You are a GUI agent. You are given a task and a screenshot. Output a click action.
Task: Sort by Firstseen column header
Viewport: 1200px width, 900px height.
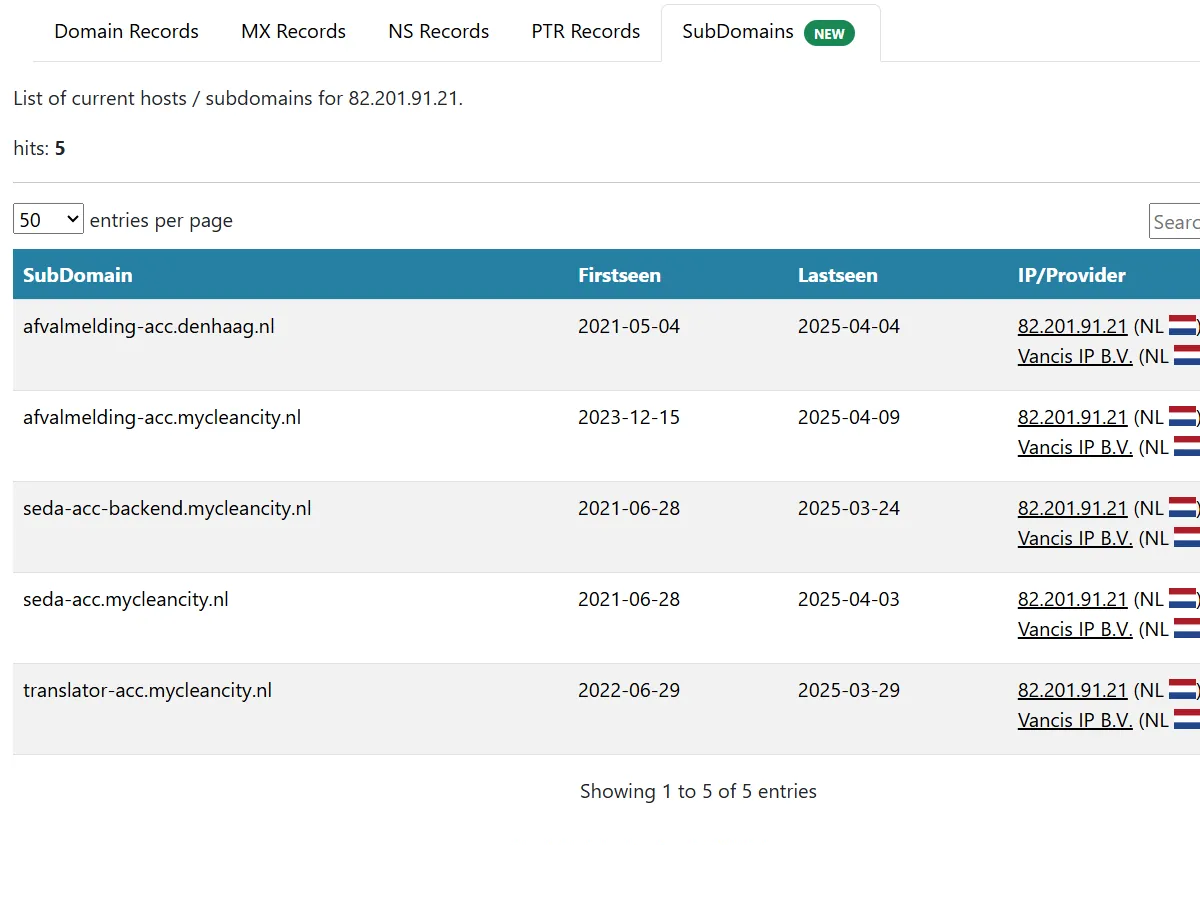(678, 275)
